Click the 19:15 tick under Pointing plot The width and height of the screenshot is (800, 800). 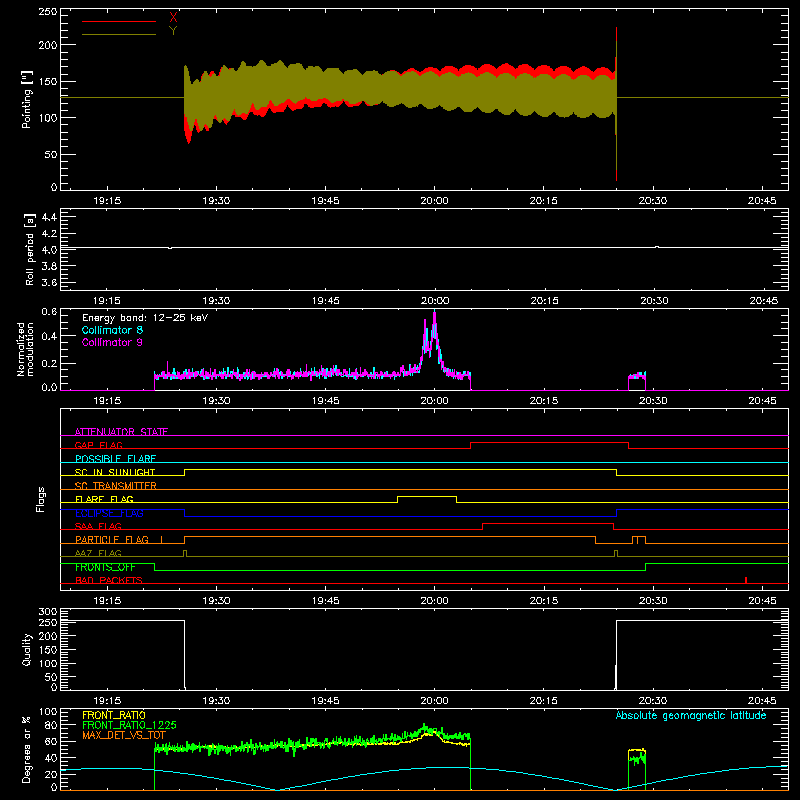[x=107, y=201]
